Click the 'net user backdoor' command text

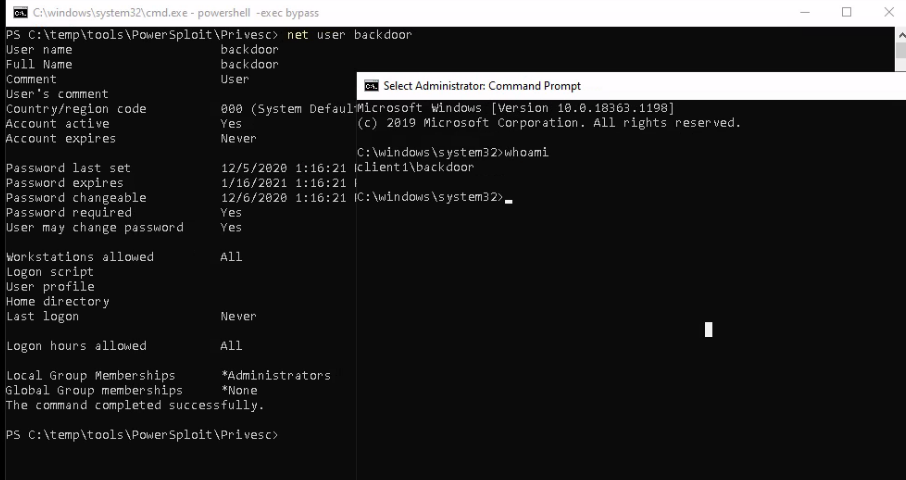pos(349,35)
